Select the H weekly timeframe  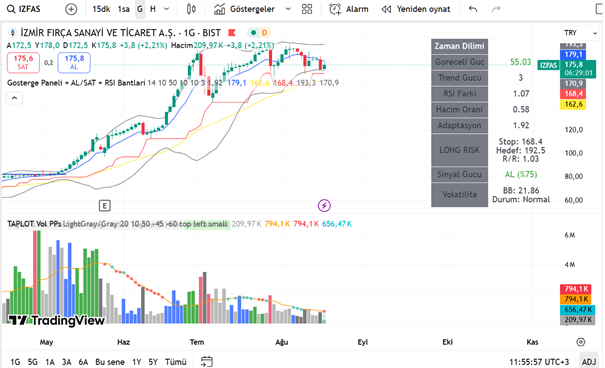153,9
